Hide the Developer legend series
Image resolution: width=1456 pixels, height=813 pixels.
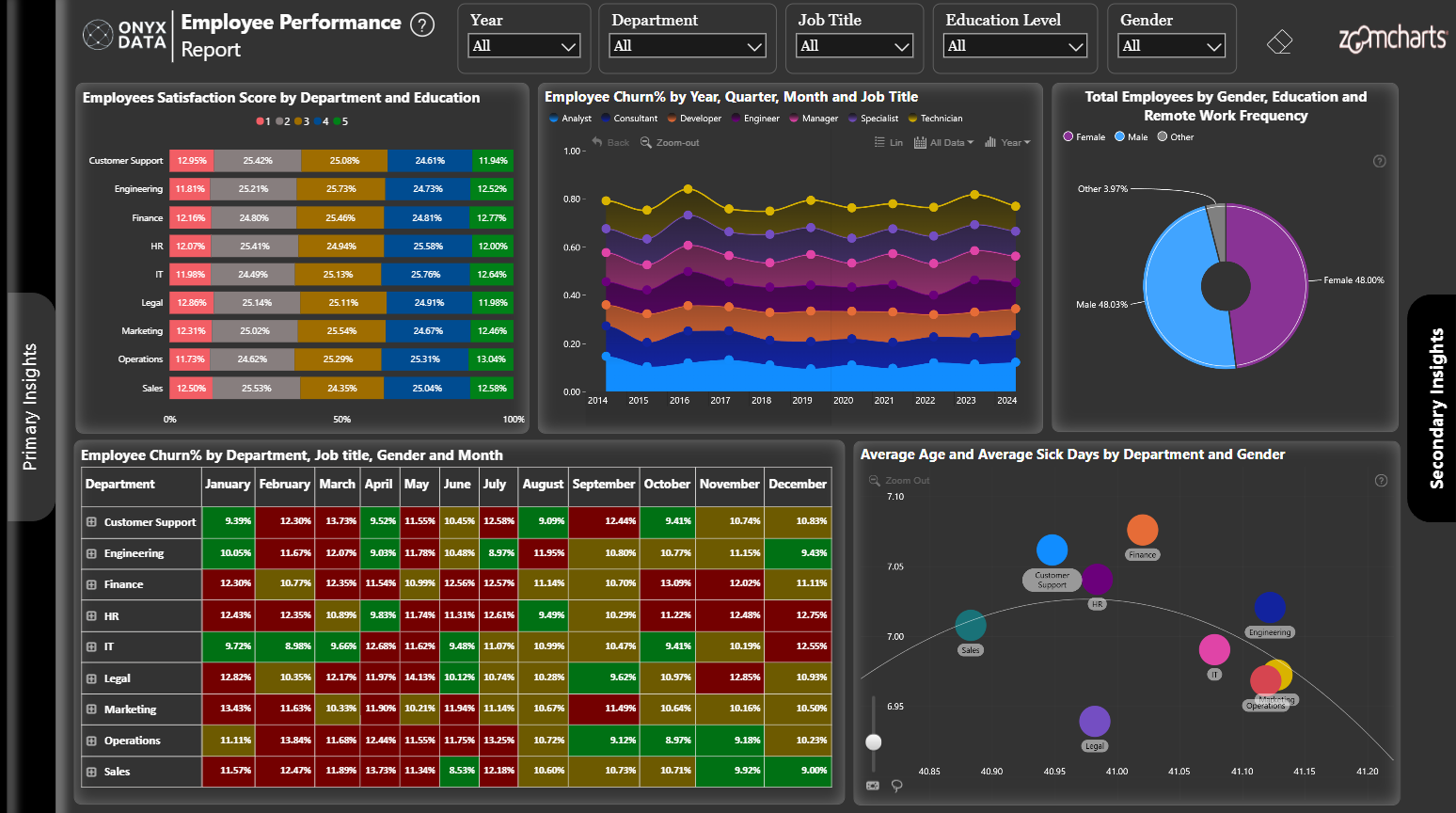click(694, 119)
